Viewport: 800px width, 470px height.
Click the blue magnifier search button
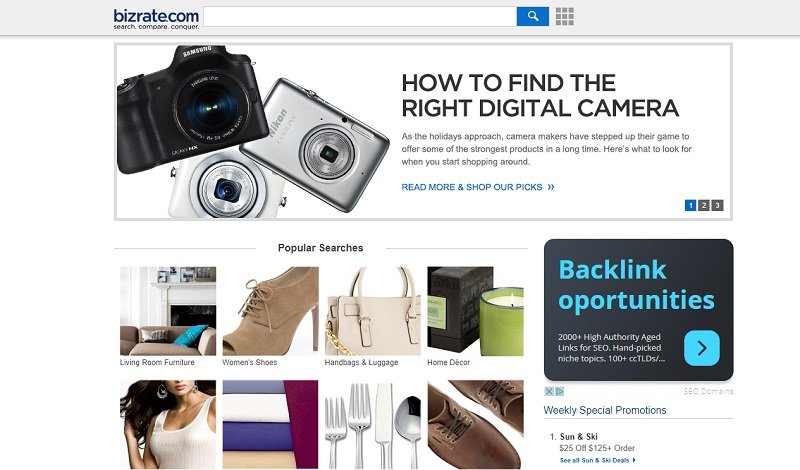[x=532, y=16]
